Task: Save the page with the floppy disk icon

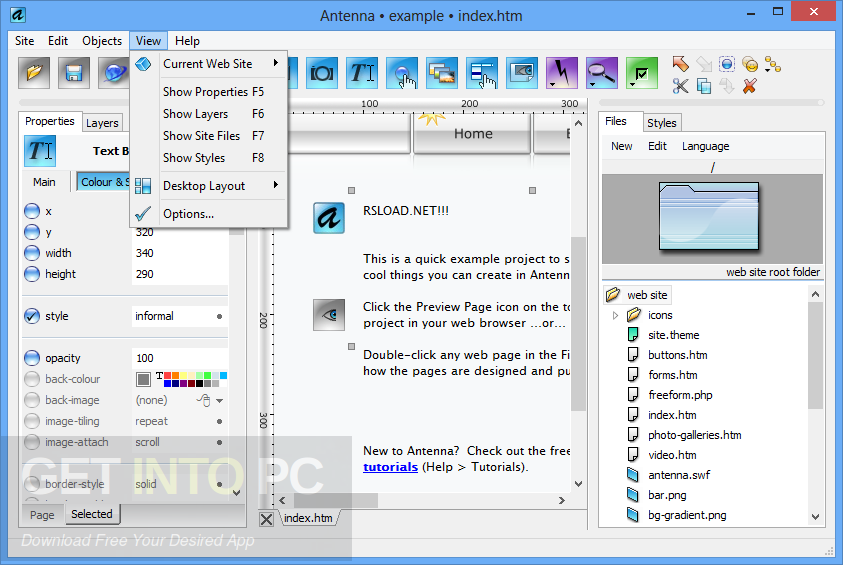Action: [74, 73]
